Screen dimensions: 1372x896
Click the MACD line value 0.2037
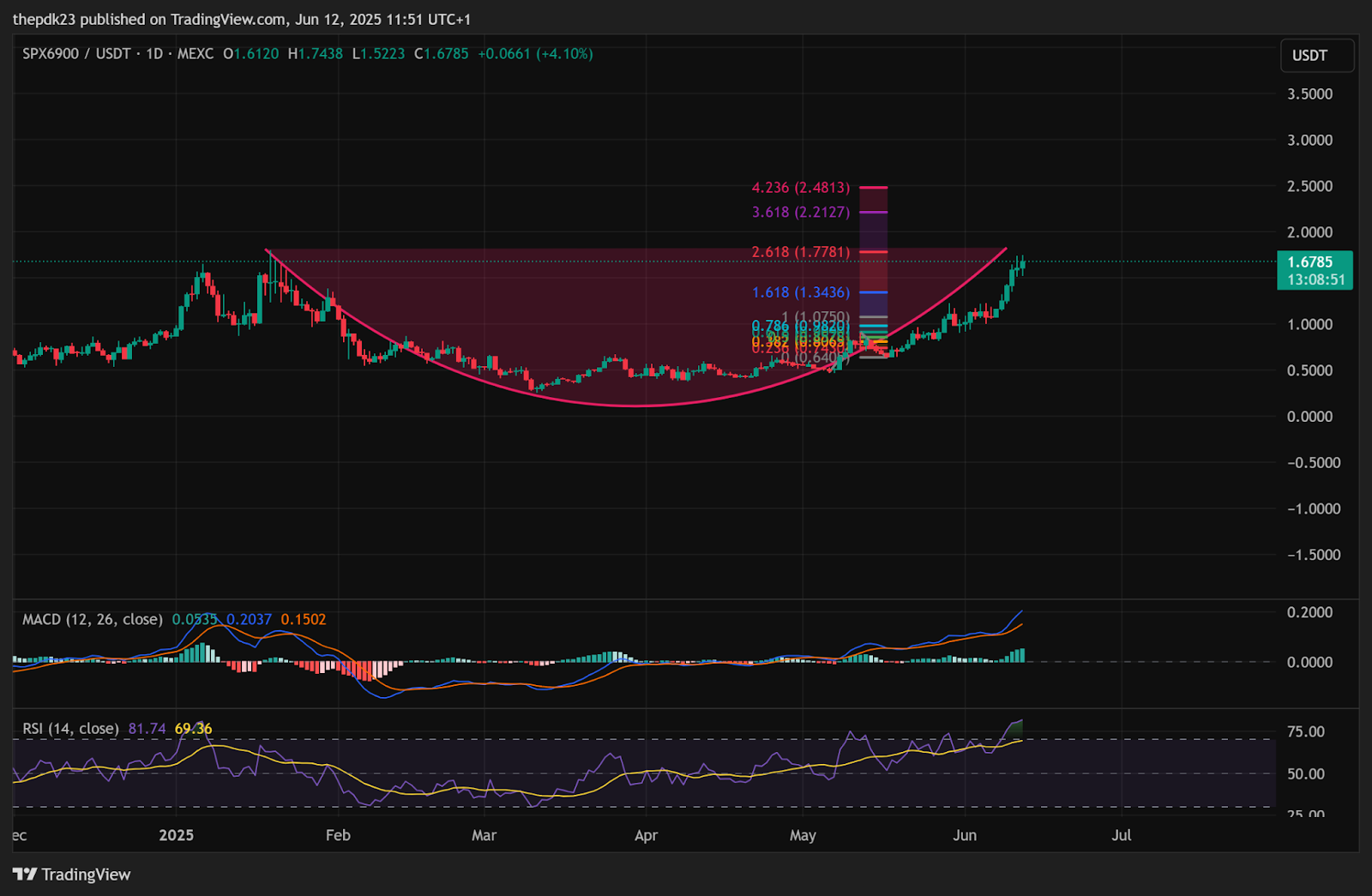pos(249,619)
